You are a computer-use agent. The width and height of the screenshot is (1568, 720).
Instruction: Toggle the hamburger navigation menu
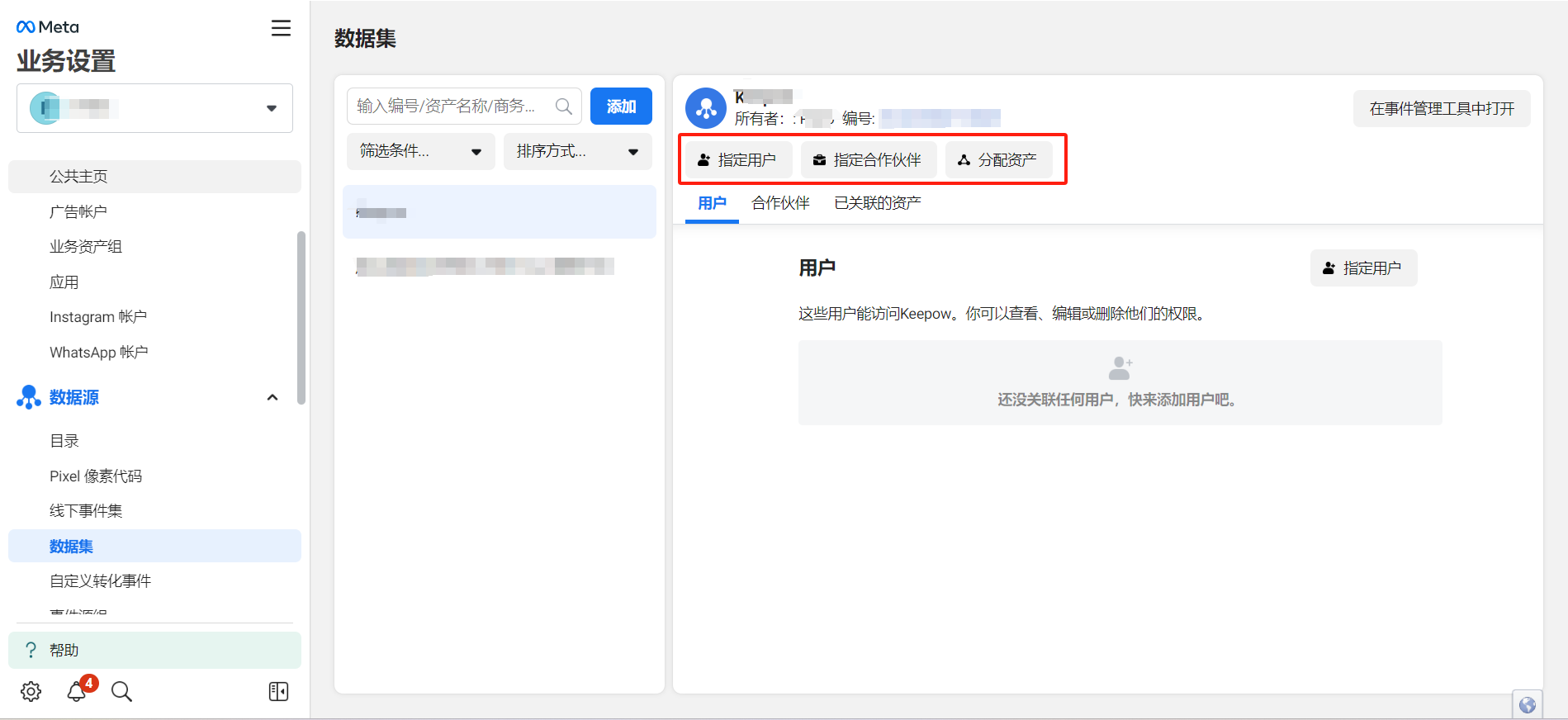click(x=281, y=28)
